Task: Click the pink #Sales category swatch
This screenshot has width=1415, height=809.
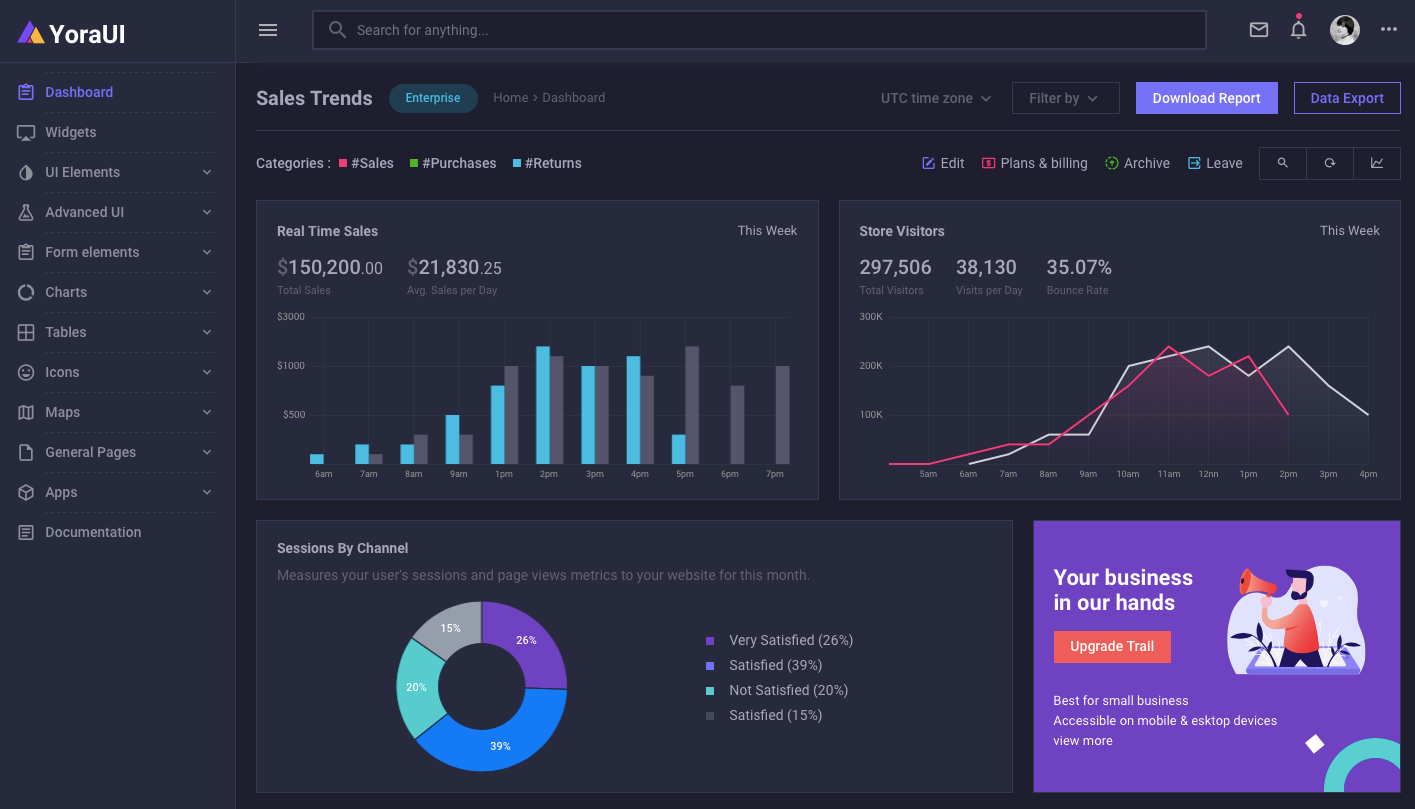Action: pyautogui.click(x=343, y=163)
